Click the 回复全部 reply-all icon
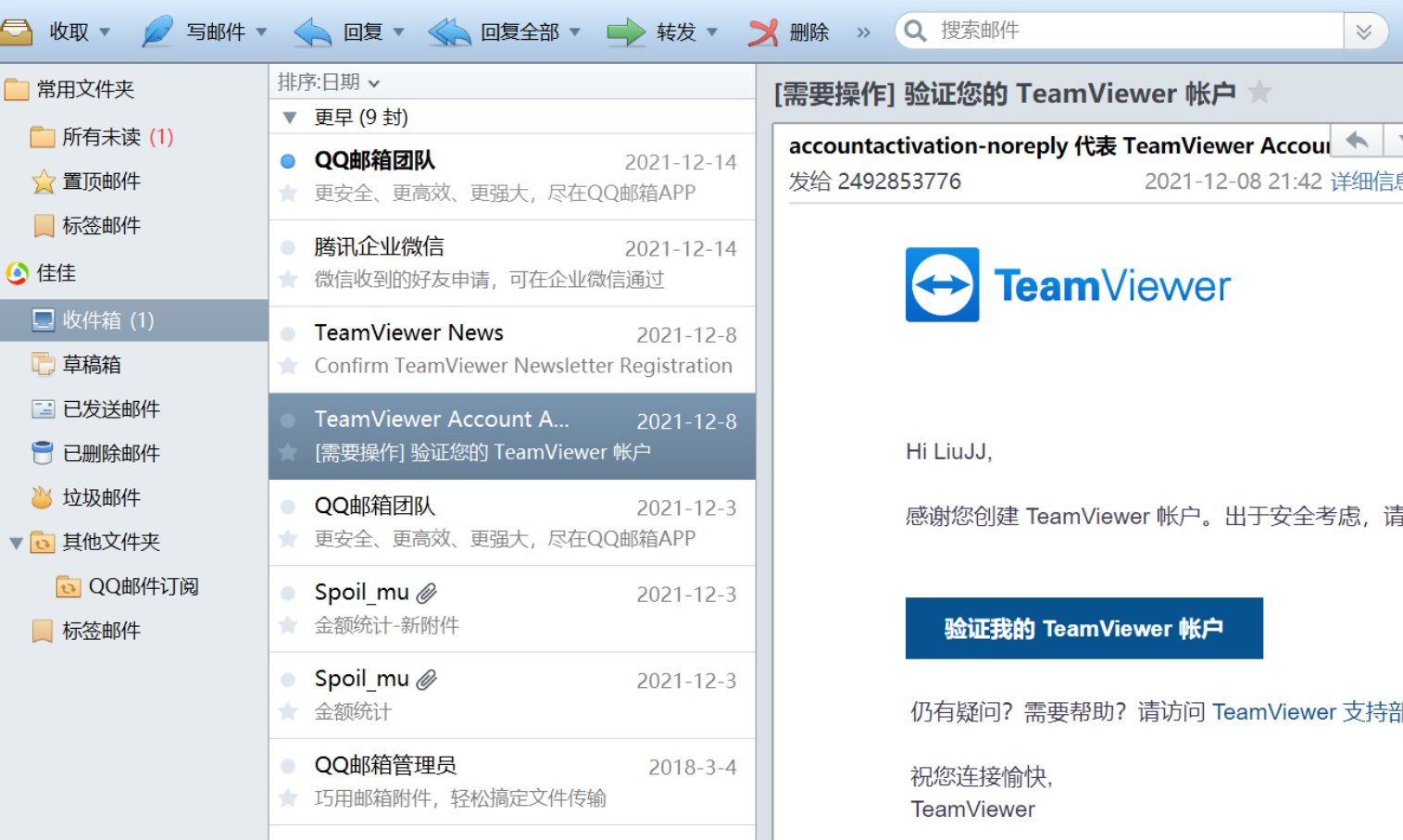 point(449,32)
